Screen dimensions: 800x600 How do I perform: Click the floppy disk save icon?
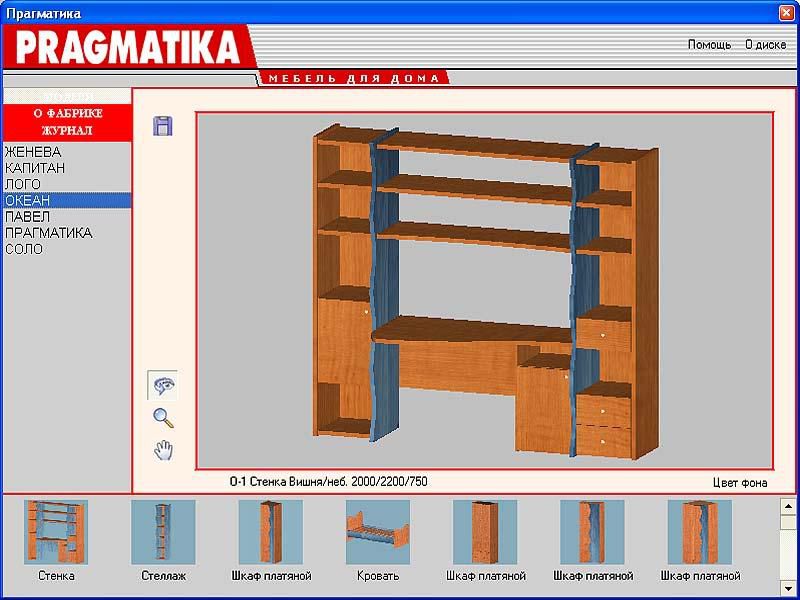coord(163,125)
